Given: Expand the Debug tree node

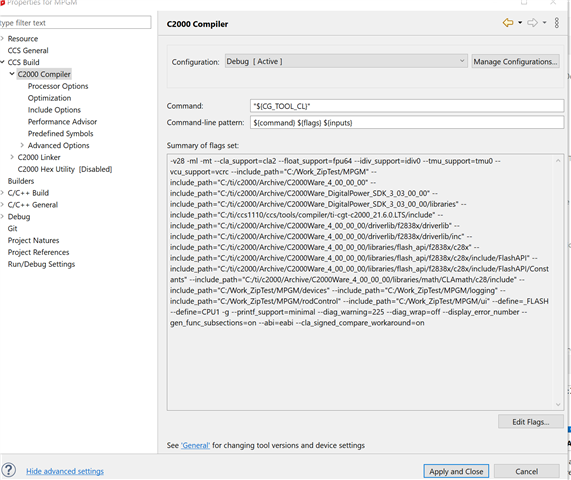Looking at the screenshot, I should [2, 216].
